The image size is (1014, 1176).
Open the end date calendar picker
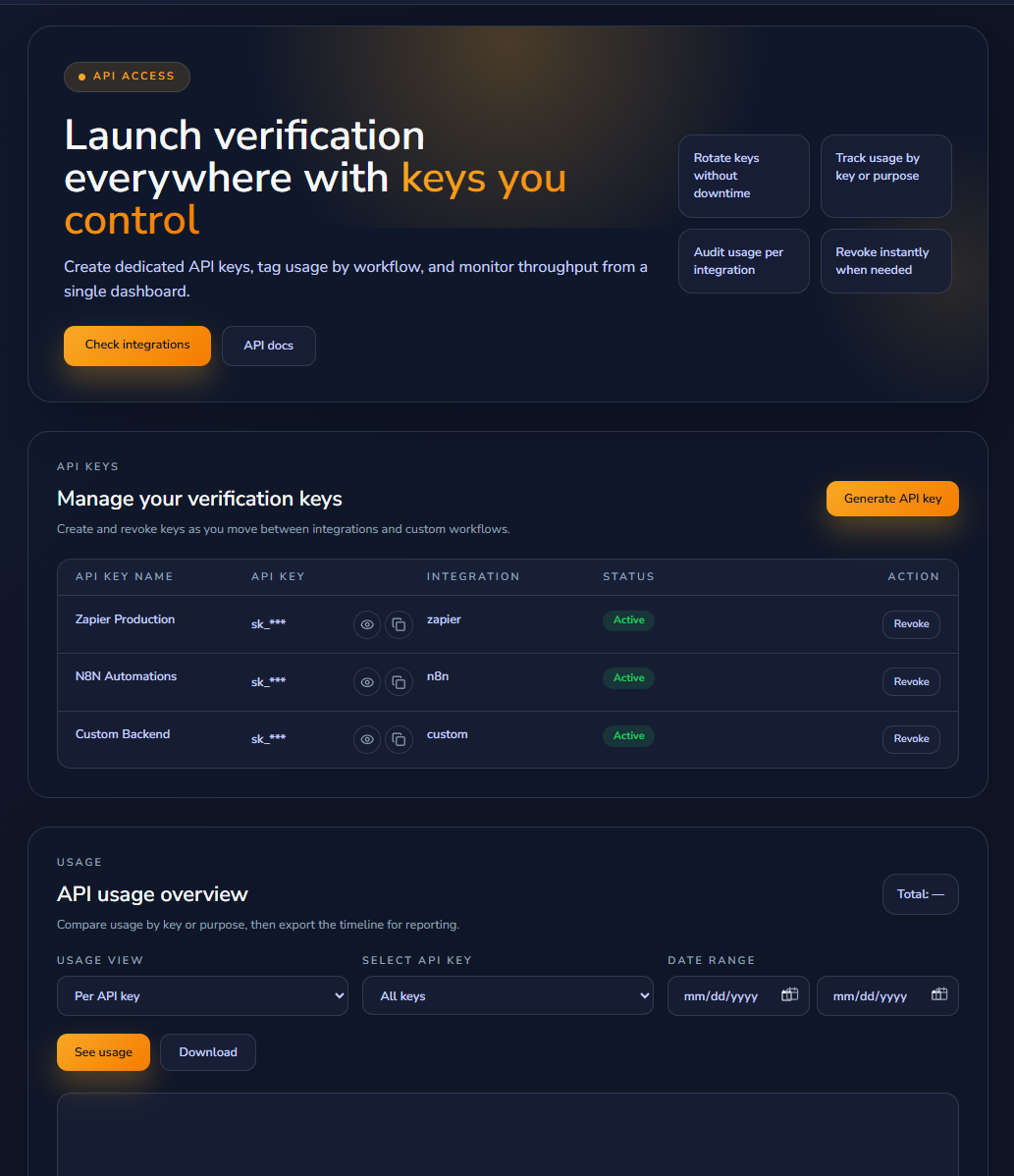pos(939,994)
